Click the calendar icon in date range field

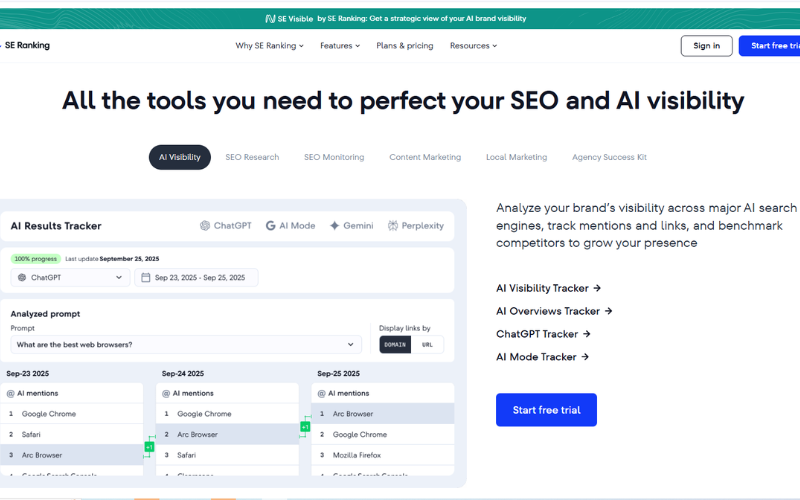click(x=145, y=278)
